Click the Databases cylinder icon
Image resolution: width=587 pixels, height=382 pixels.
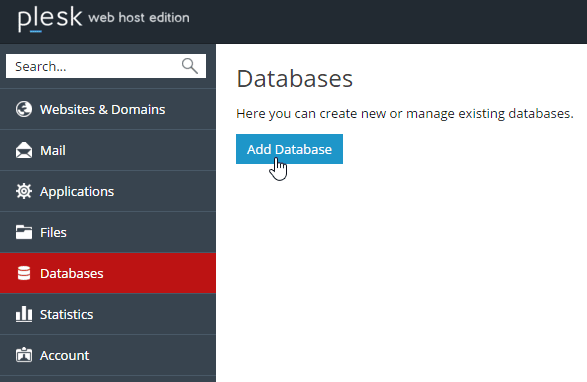[24, 273]
